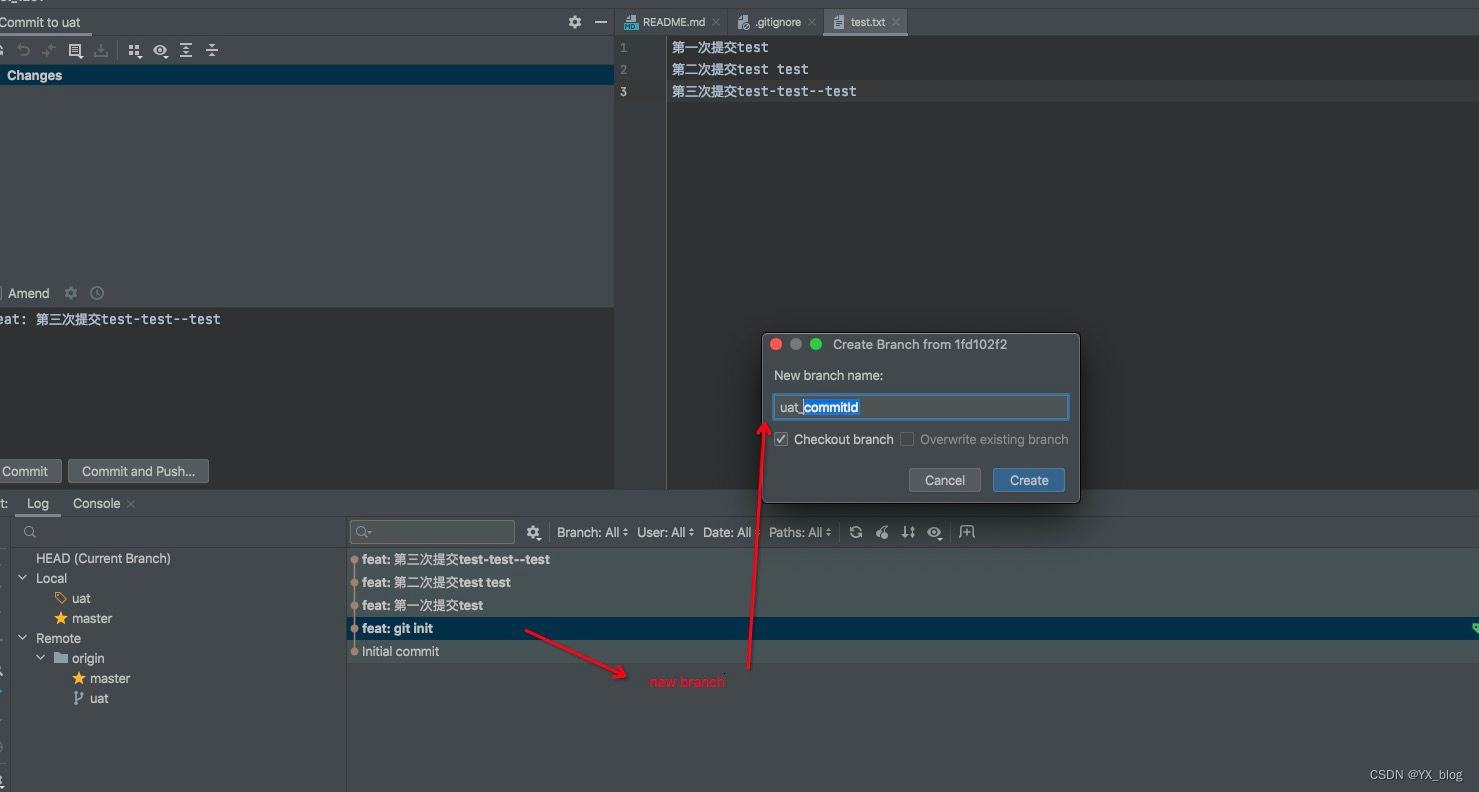Open the log filter settings gear

[533, 531]
